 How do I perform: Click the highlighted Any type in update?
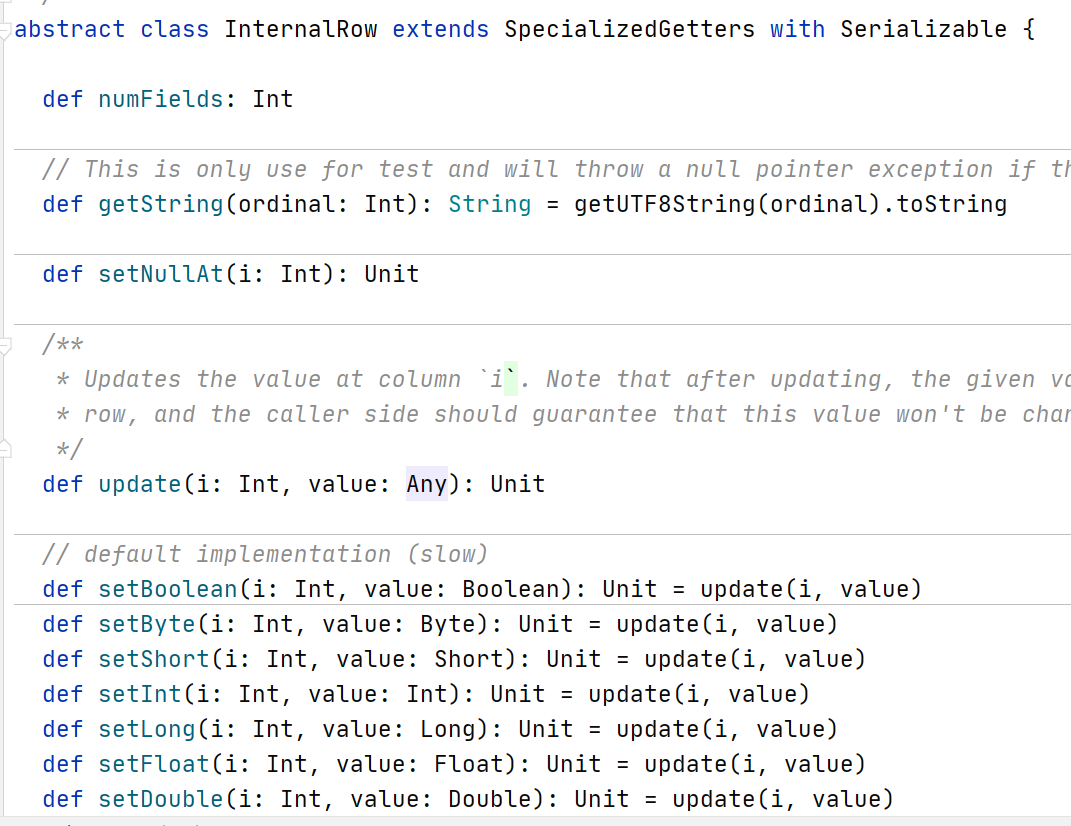coord(427,484)
